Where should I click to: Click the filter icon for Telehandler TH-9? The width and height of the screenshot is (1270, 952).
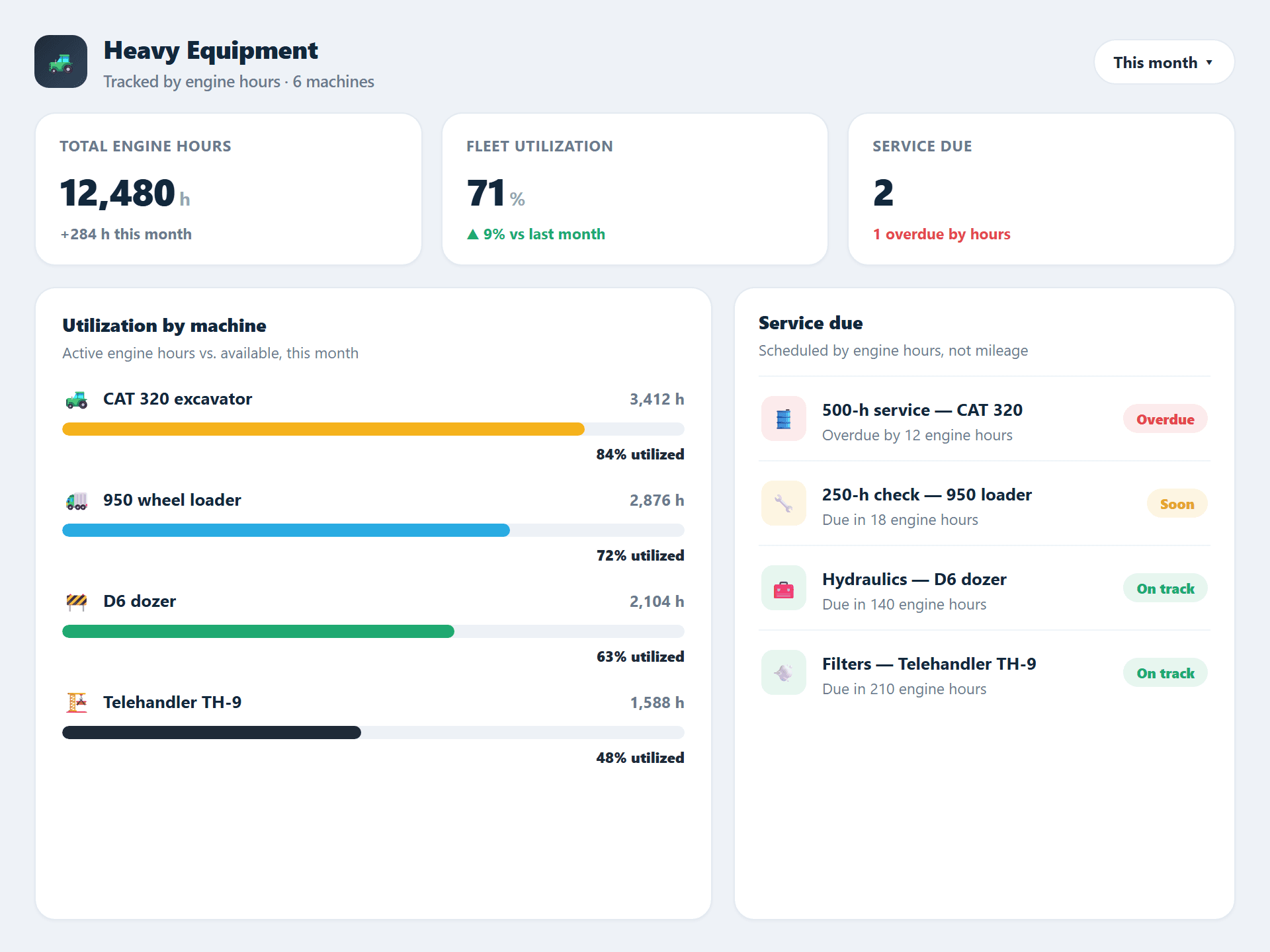783,672
